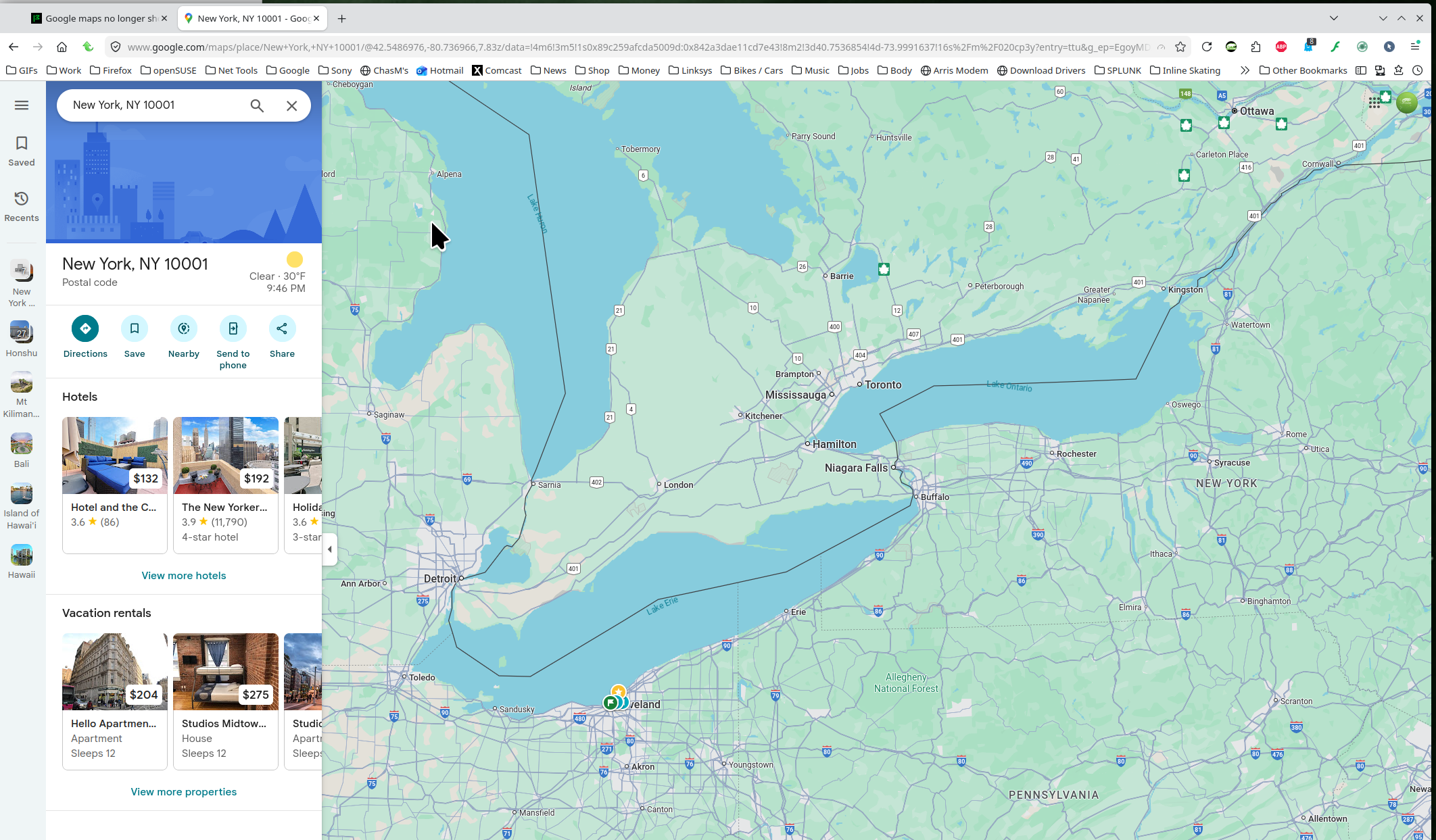Open the News bookmarks folder
This screenshot has width=1436, height=840.
[x=548, y=70]
